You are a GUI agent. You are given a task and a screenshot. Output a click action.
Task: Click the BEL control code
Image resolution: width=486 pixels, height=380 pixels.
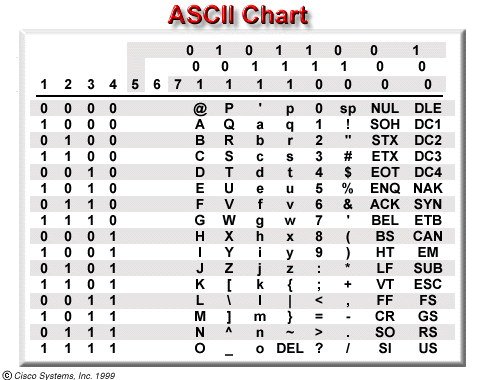pos(385,220)
